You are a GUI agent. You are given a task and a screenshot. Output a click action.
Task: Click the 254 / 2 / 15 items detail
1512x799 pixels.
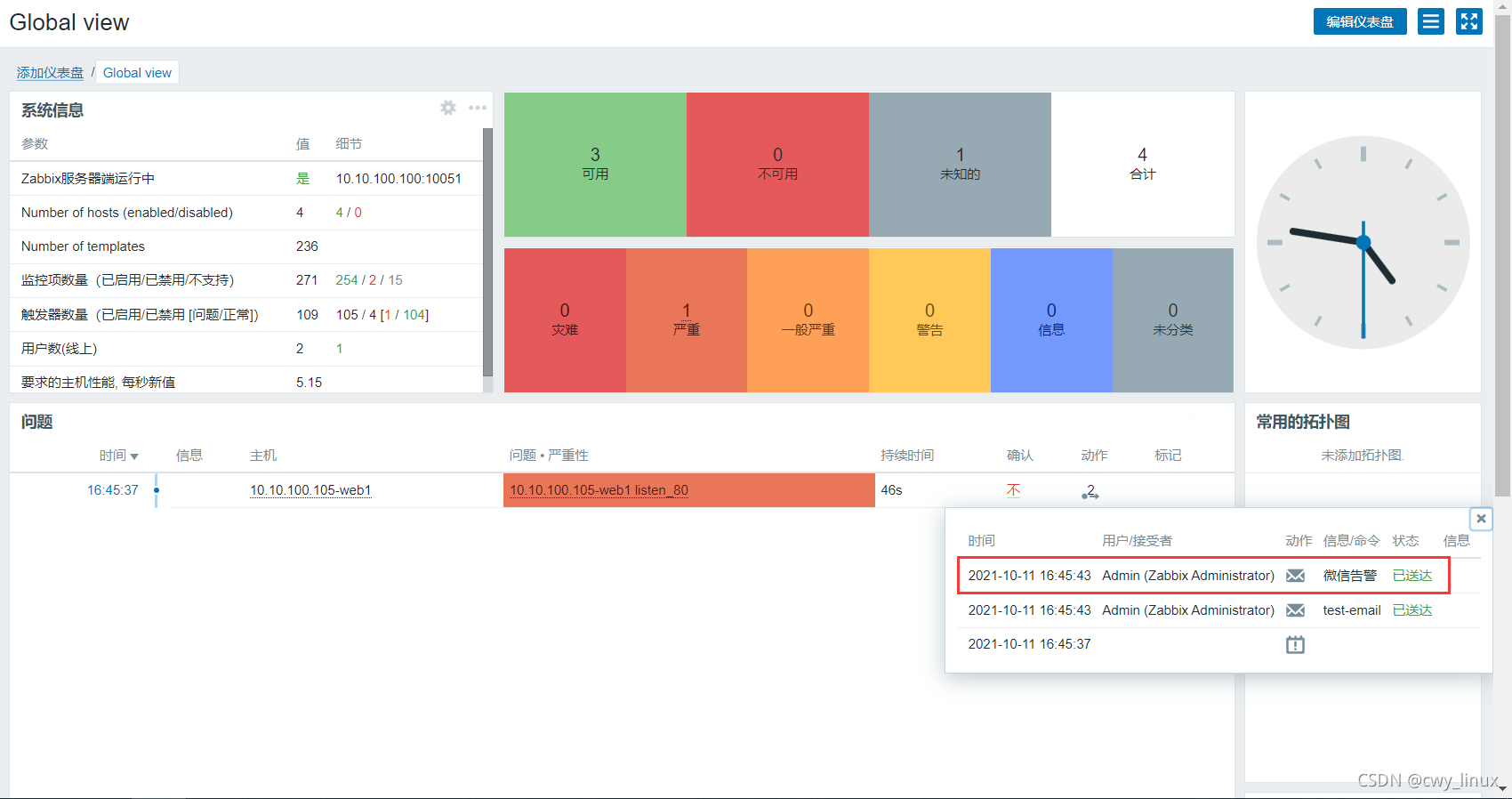coord(369,280)
